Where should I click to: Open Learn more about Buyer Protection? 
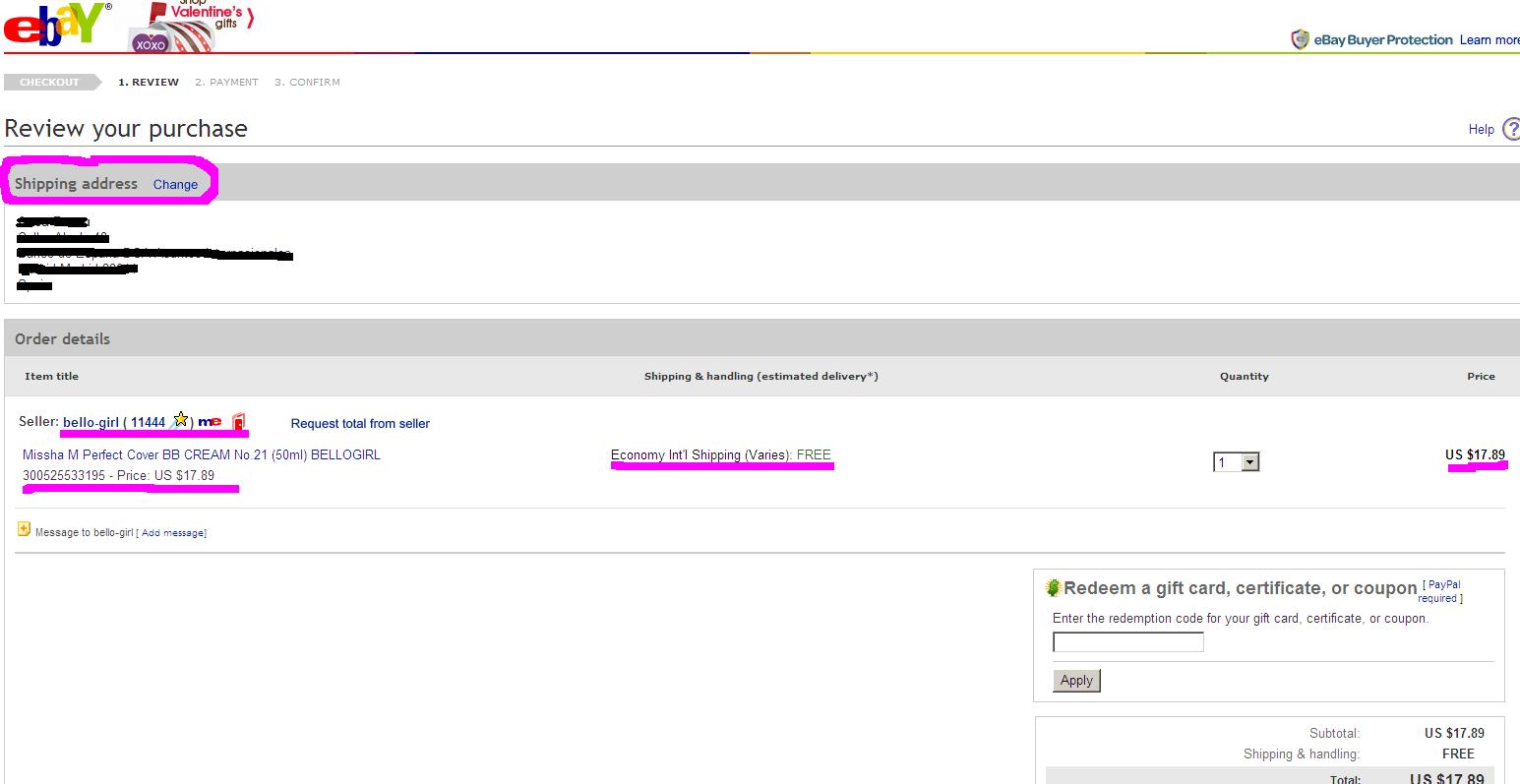(x=1490, y=40)
